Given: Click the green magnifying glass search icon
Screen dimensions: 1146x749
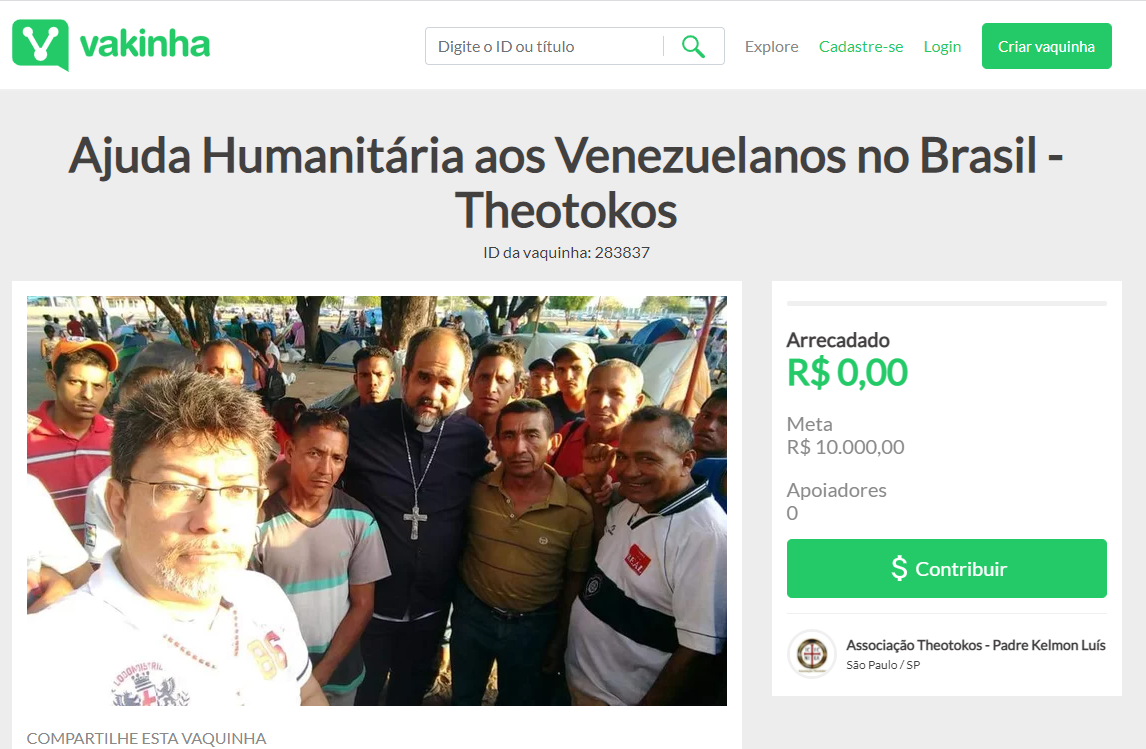Looking at the screenshot, I should click(693, 47).
